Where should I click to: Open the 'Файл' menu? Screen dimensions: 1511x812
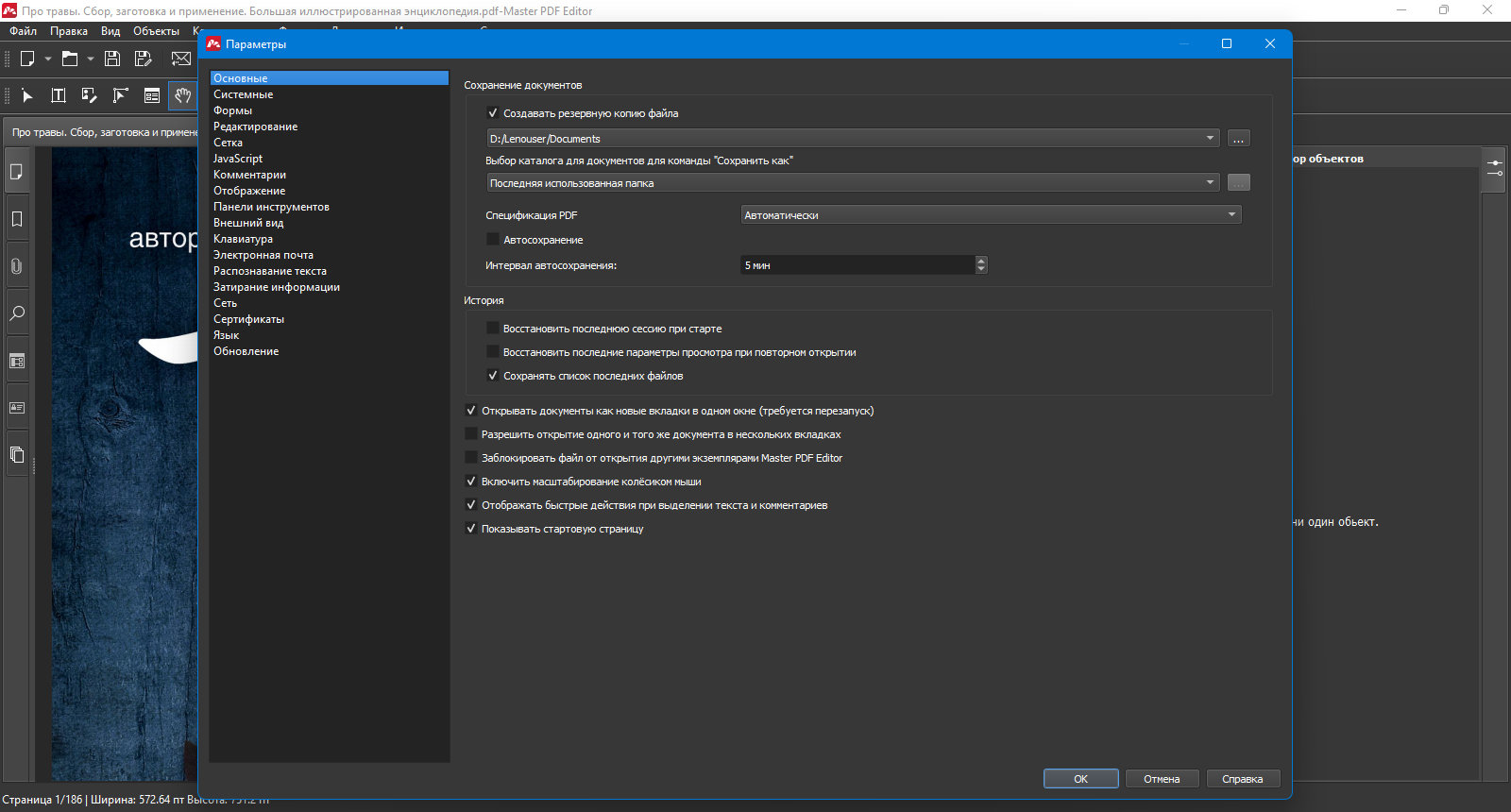pyautogui.click(x=23, y=31)
